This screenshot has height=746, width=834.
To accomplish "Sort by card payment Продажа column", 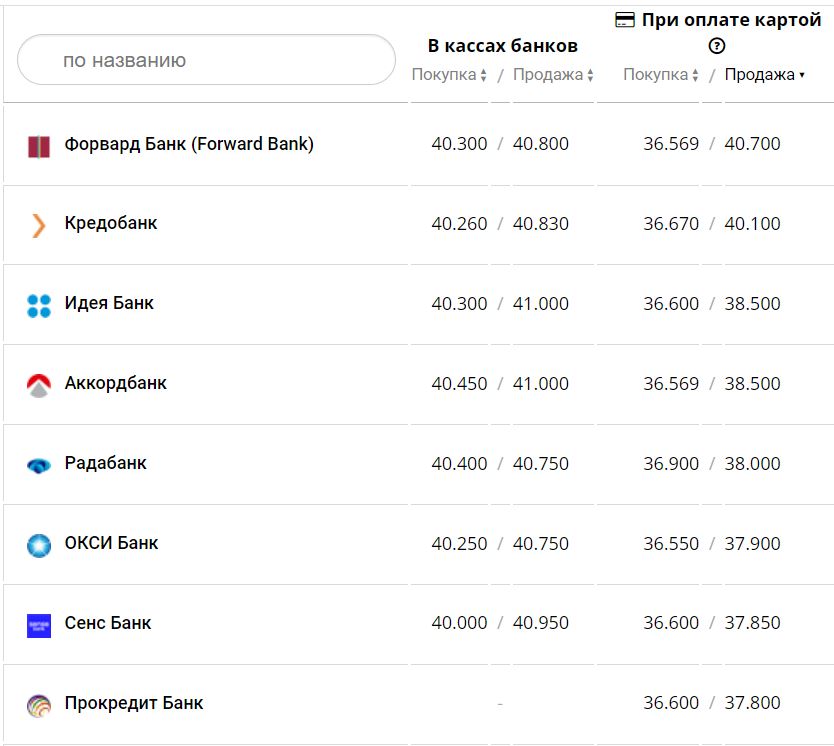I will pos(764,75).
